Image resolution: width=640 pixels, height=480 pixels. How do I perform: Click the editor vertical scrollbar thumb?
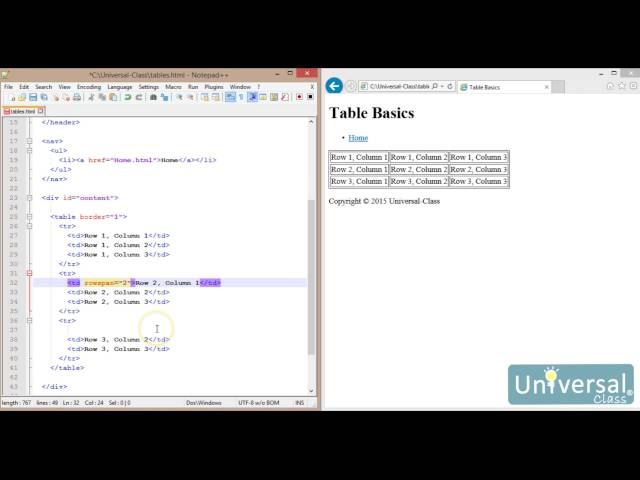tap(311, 278)
